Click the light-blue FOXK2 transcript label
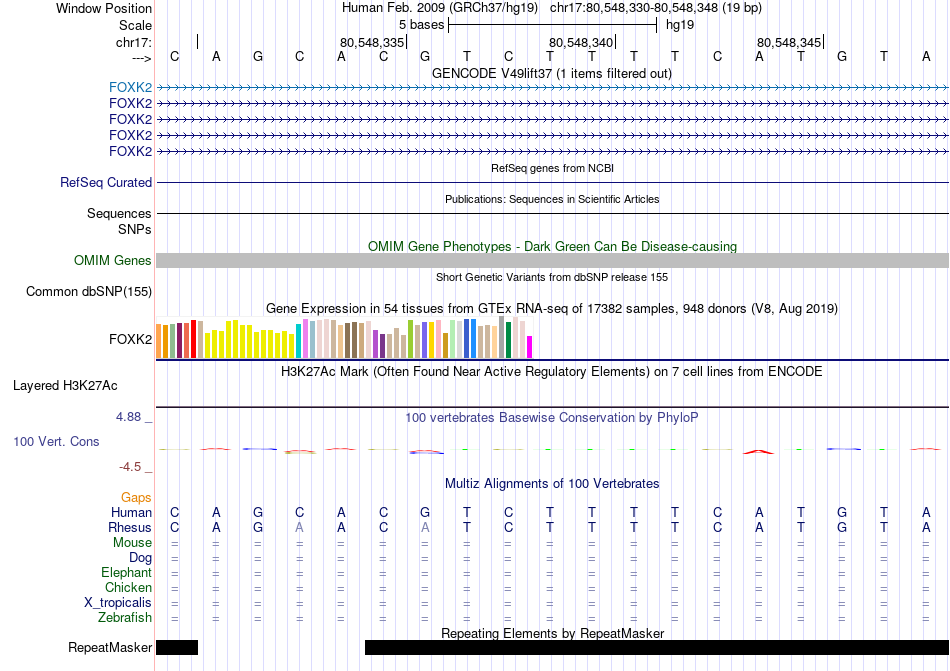Screen dimensions: 950x671 click(130, 87)
